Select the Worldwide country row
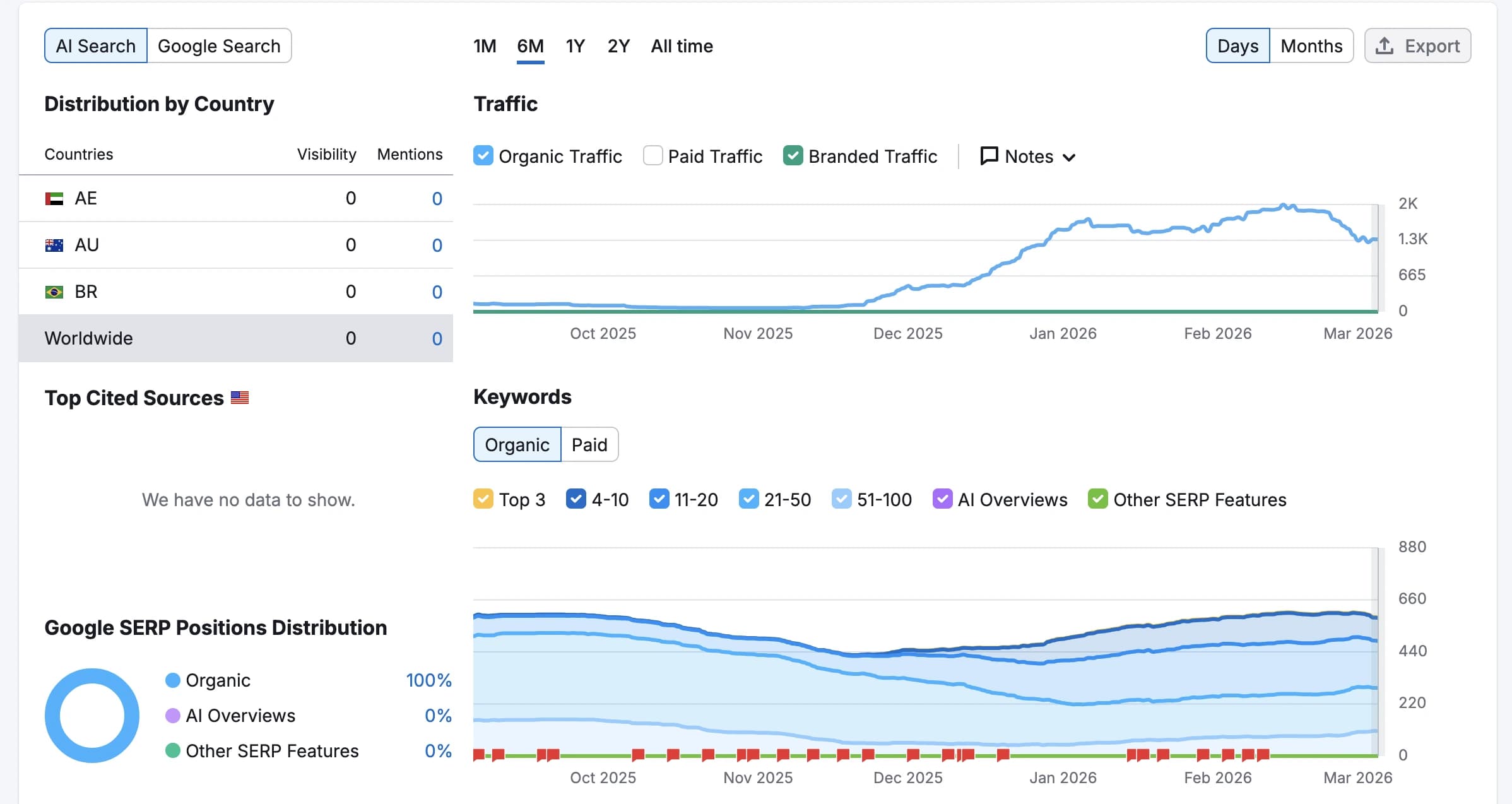The image size is (1512, 804). [x=88, y=338]
